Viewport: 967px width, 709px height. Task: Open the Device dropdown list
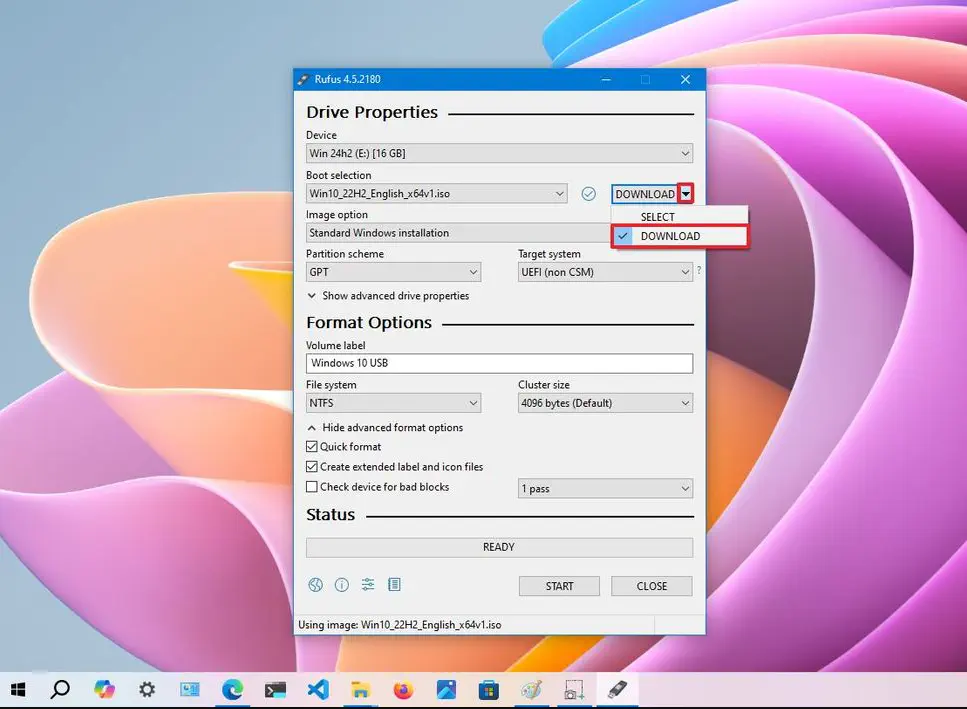pos(499,154)
